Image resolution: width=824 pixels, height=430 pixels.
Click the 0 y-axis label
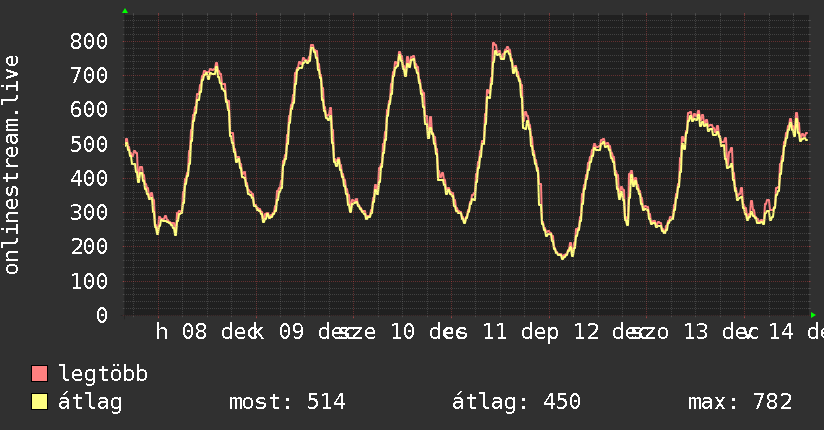[102, 315]
